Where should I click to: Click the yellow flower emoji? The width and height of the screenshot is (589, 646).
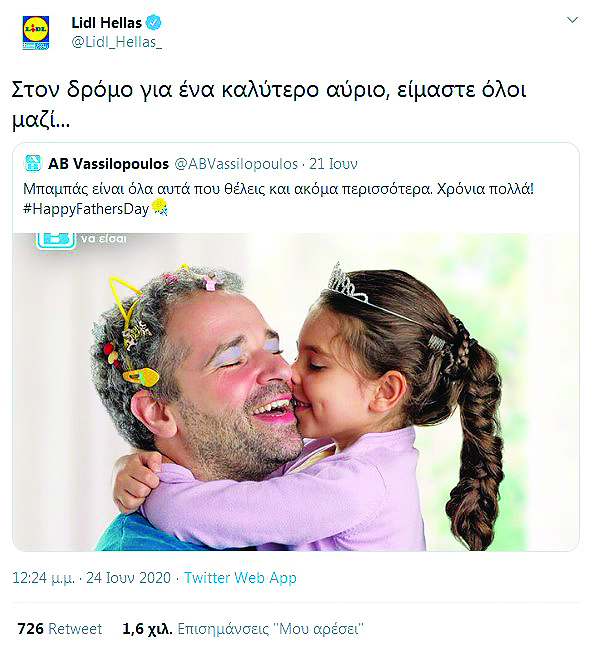click(160, 207)
